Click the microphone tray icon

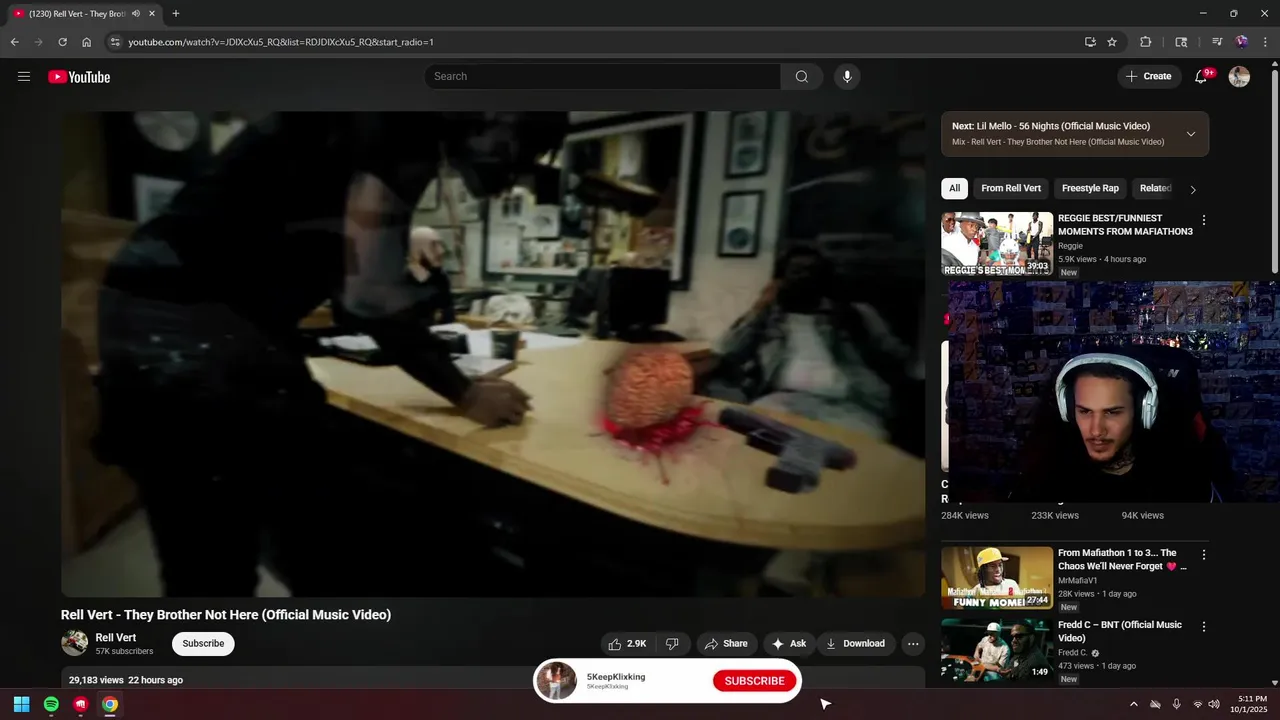pos(1176,704)
